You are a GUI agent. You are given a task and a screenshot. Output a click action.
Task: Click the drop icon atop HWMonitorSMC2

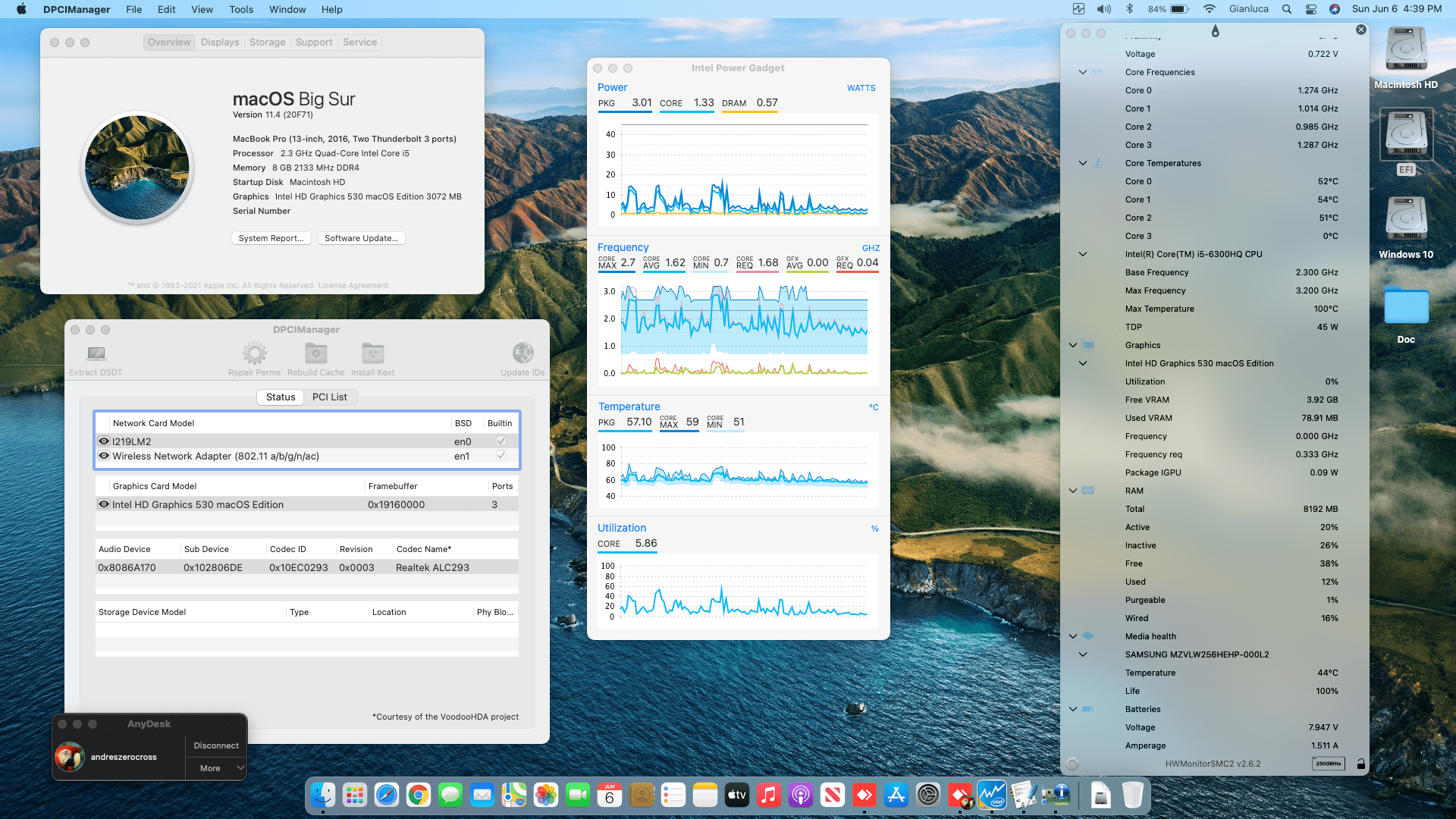[x=1215, y=31]
